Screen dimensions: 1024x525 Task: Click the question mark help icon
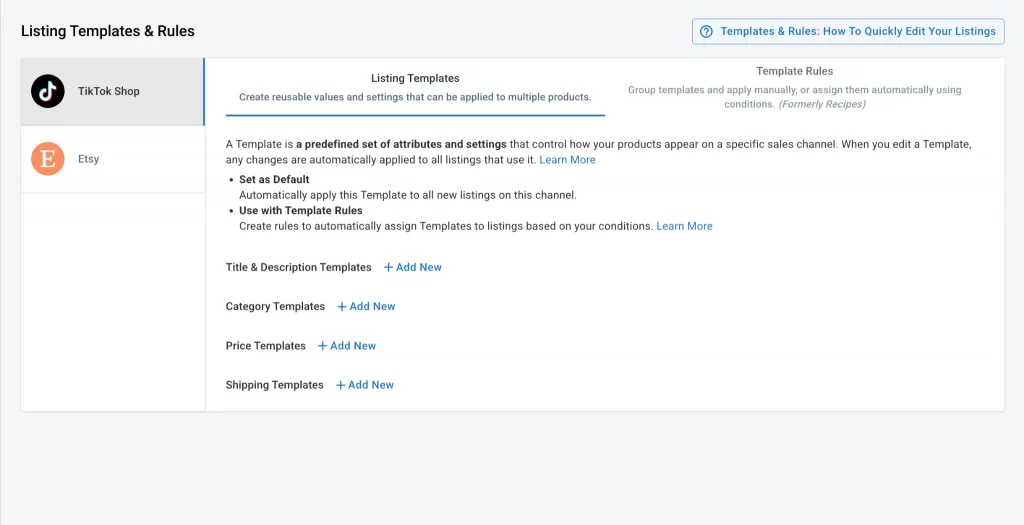point(706,31)
